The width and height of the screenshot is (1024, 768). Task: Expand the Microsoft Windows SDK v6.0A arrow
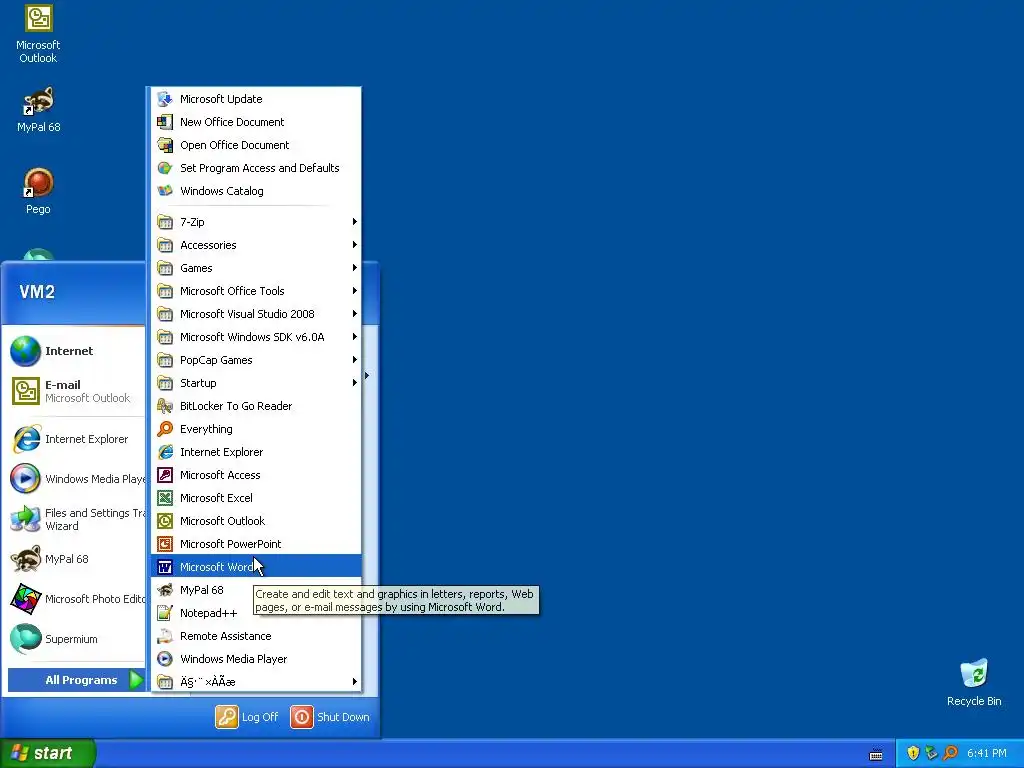click(x=355, y=337)
